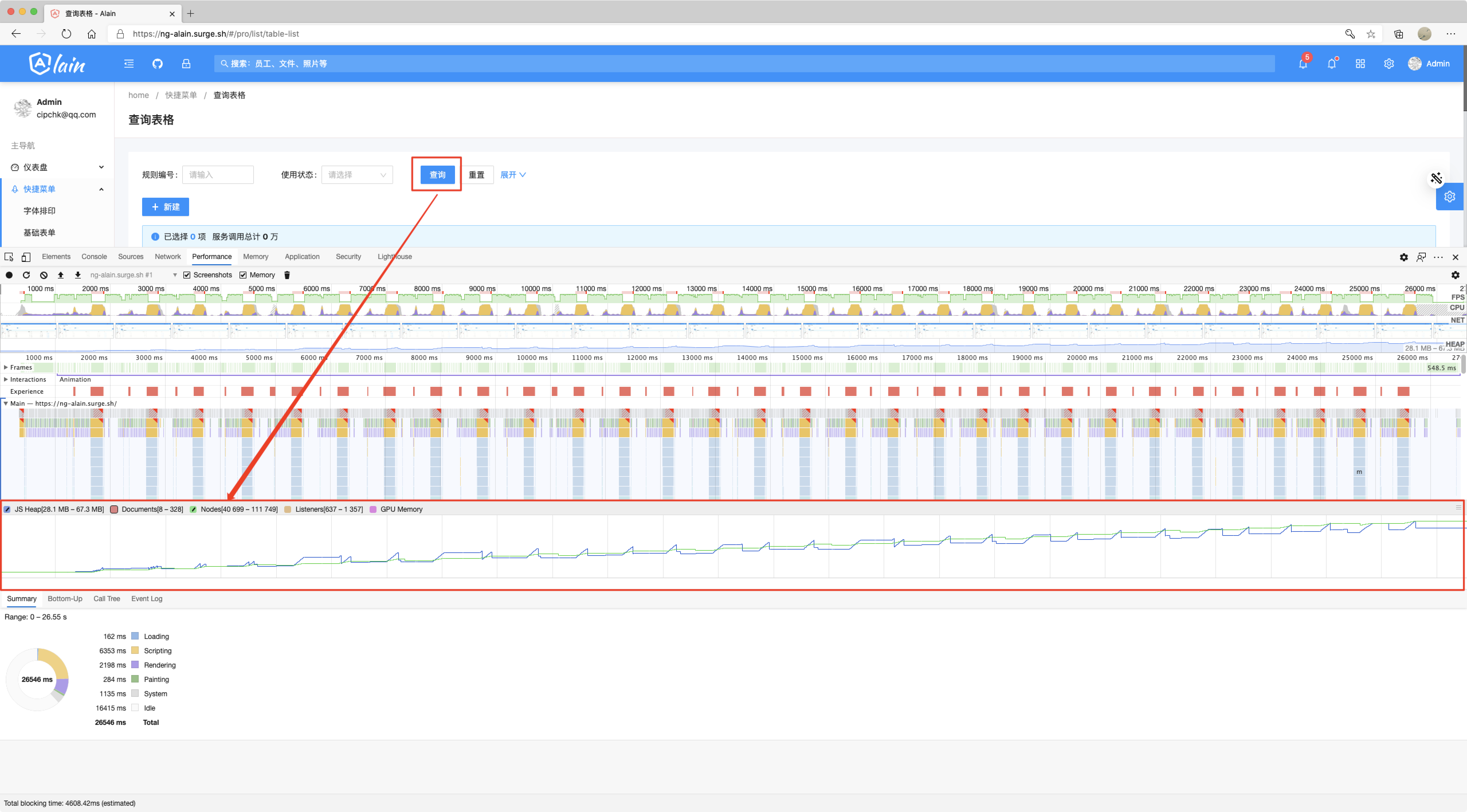Switch to the Network tab
Screen dimensions: 1467x812
[167, 257]
